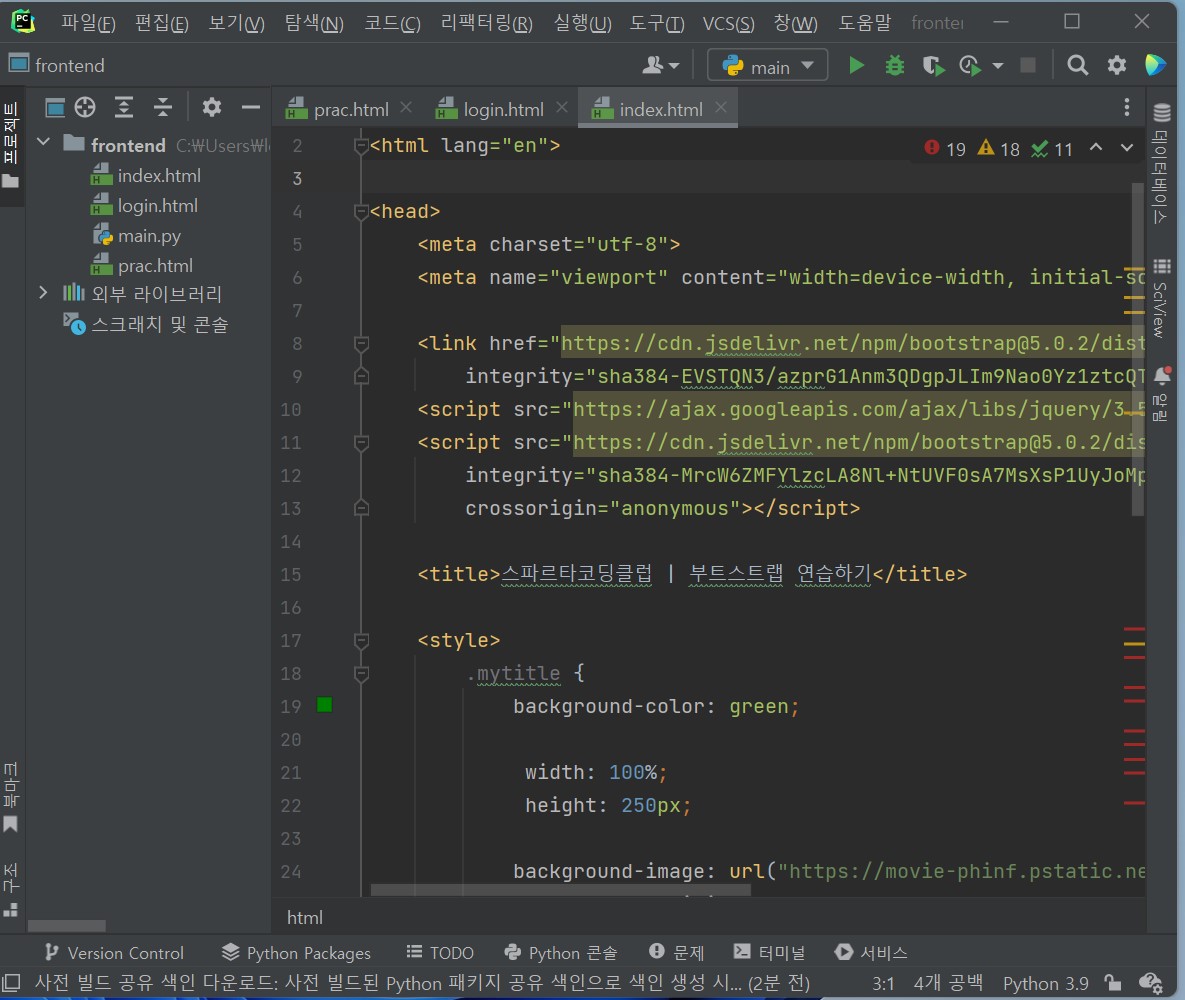Fold the html tag on line 2
Image resolution: width=1185 pixels, height=1000 pixels.
tap(361, 146)
